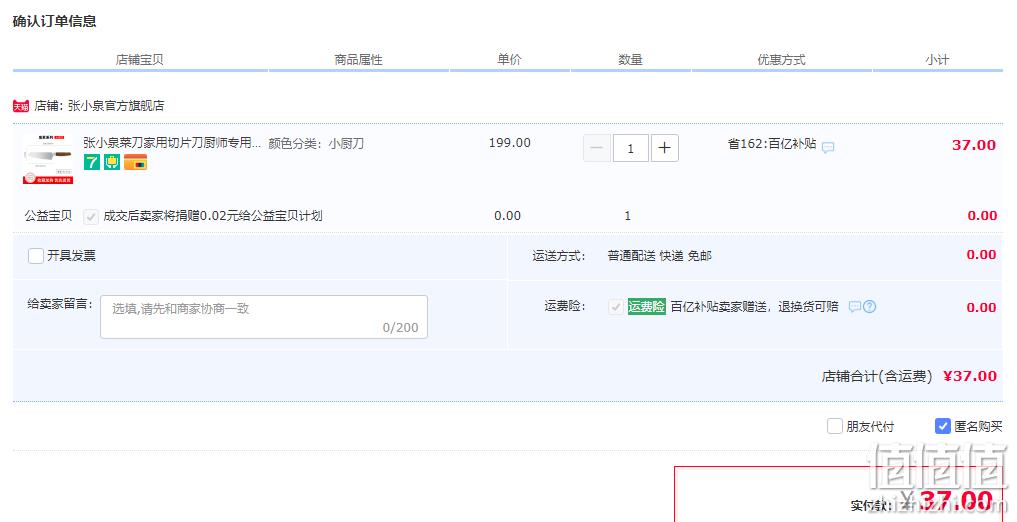The height and width of the screenshot is (522, 1017).
Task: Uncheck the 匿名购买 anonymous purchase checkbox
Action: (942, 426)
